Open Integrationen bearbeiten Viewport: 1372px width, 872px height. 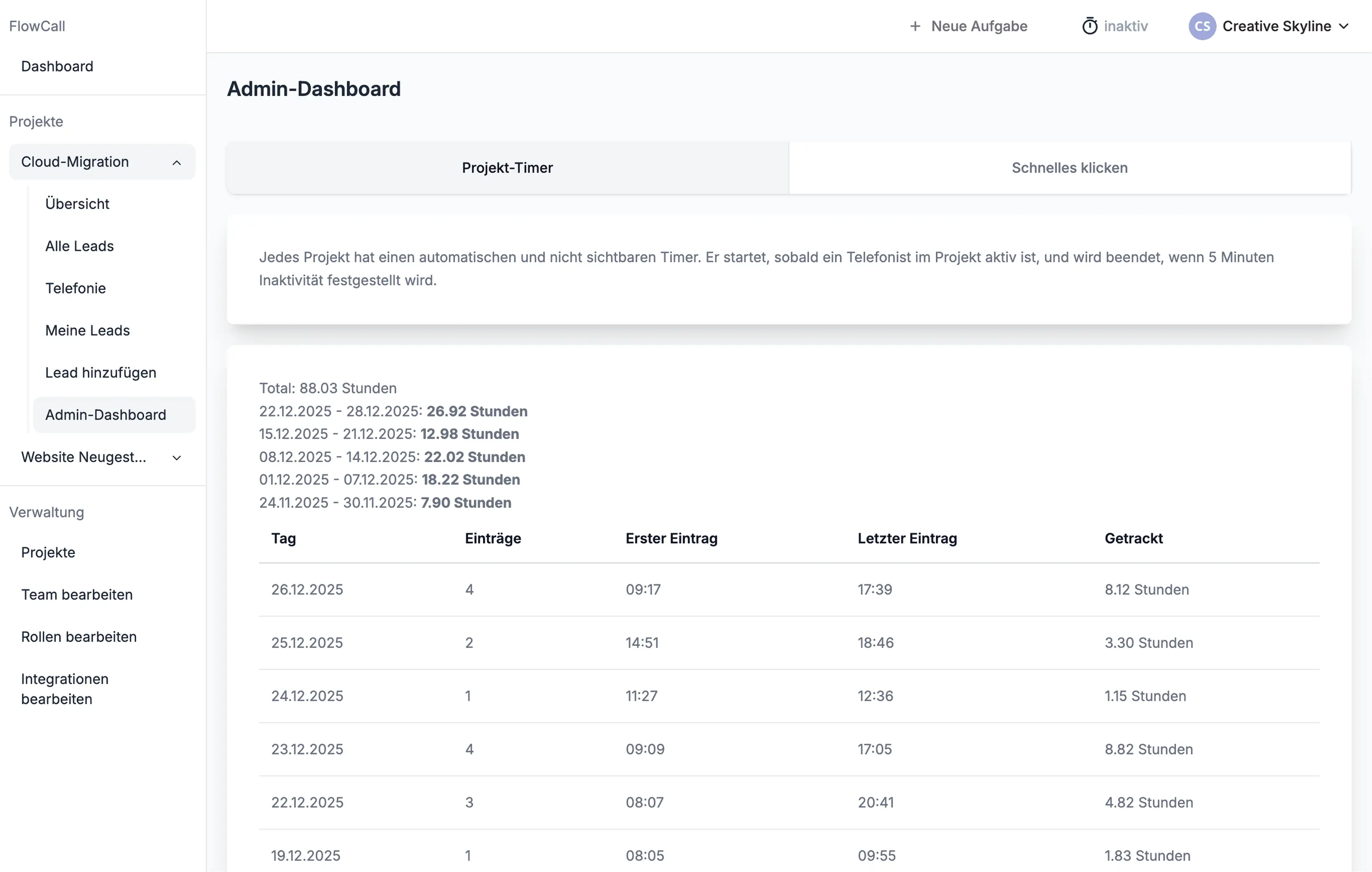(x=64, y=689)
